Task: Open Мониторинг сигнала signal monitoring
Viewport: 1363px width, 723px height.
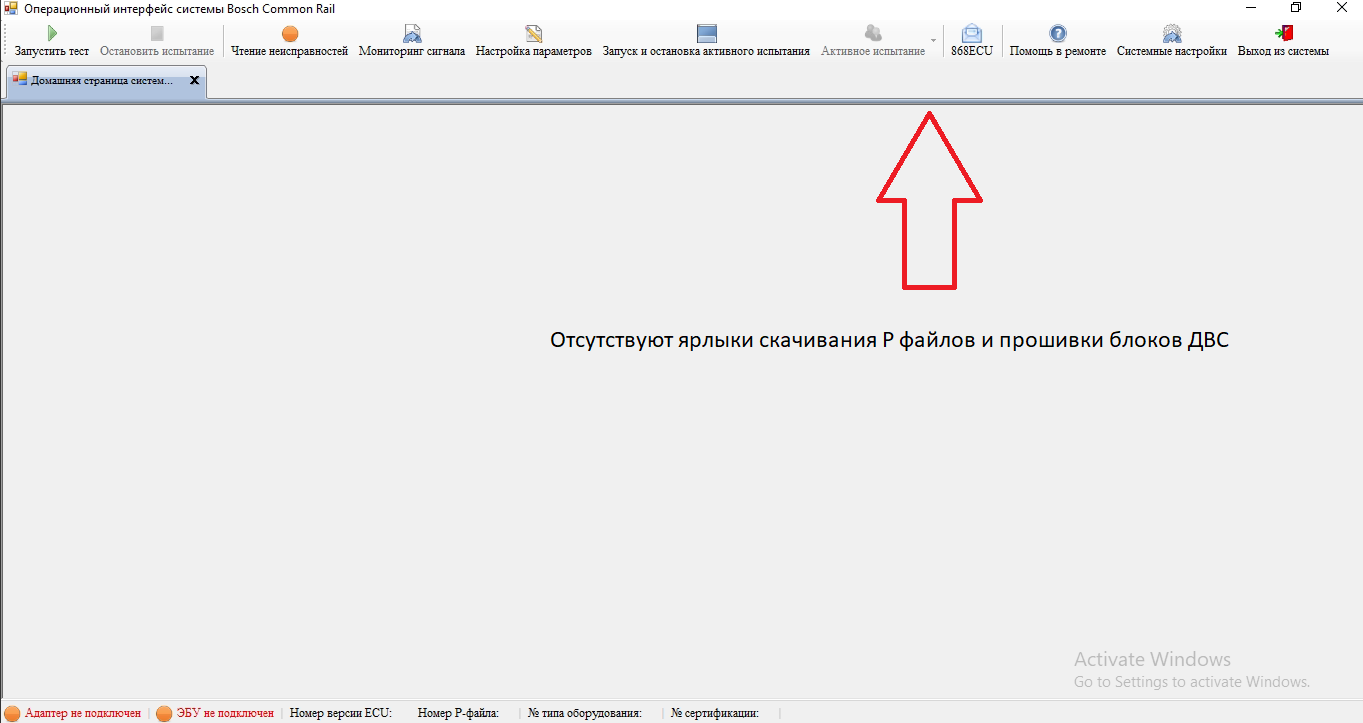Action: click(412, 41)
